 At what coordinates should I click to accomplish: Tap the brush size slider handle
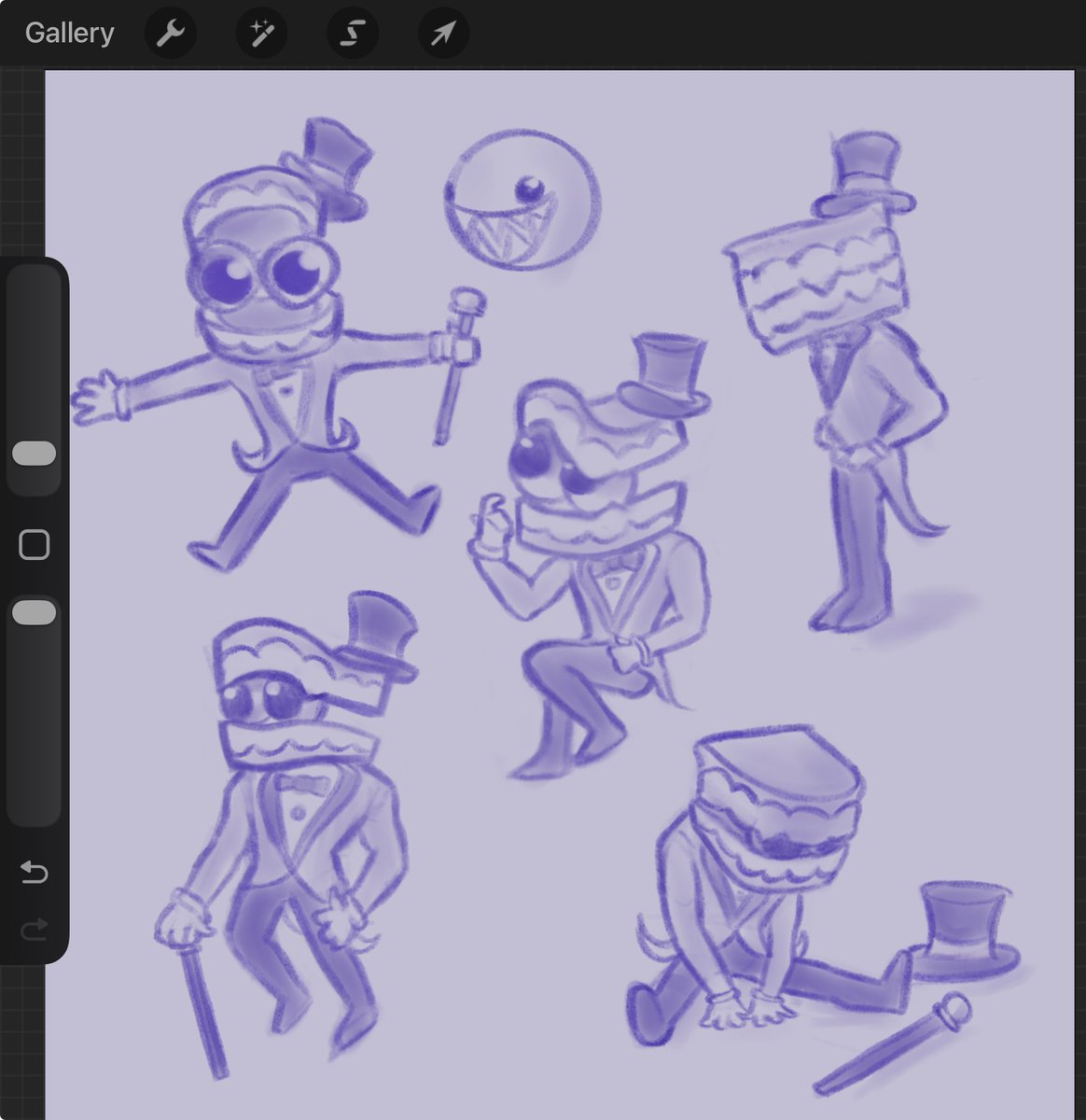tap(35, 454)
